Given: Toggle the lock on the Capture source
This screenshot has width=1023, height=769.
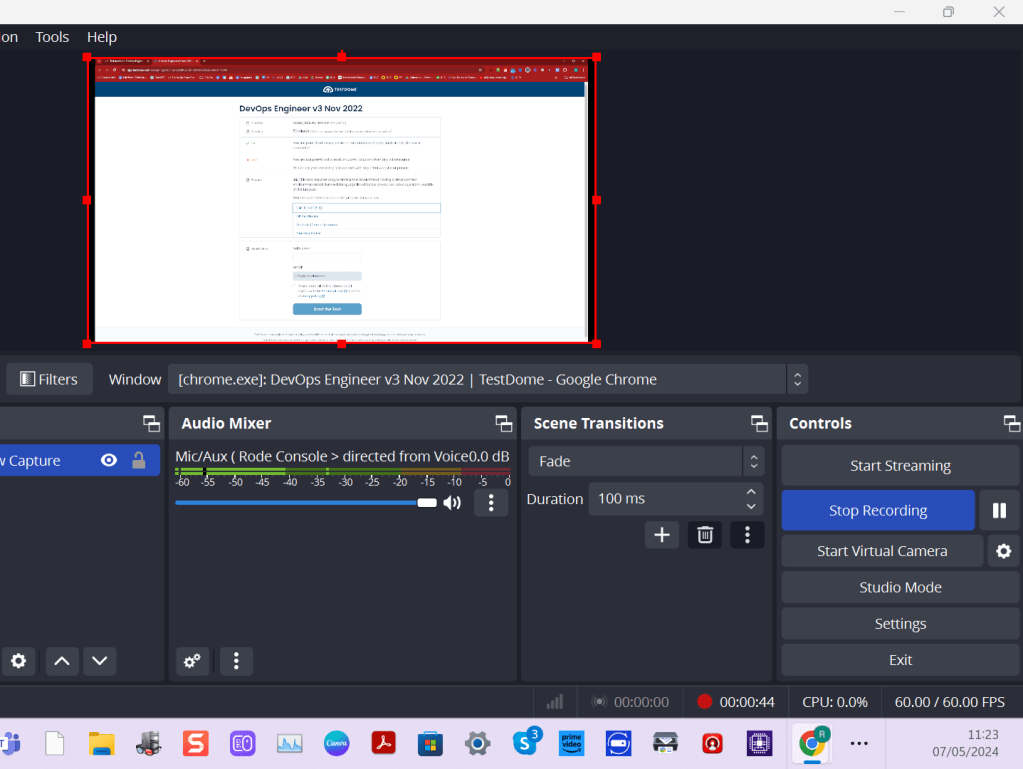Looking at the screenshot, I should pyautogui.click(x=138, y=460).
